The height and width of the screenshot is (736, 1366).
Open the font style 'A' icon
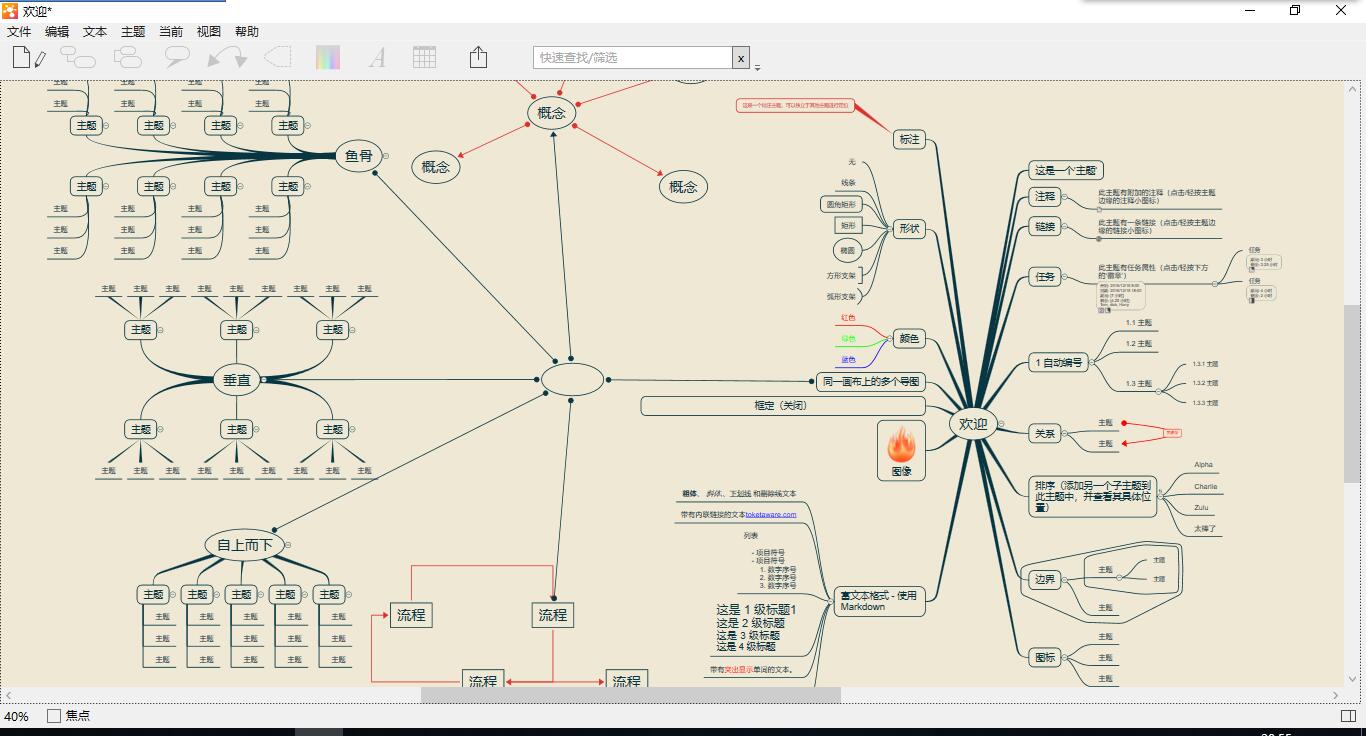pos(377,58)
